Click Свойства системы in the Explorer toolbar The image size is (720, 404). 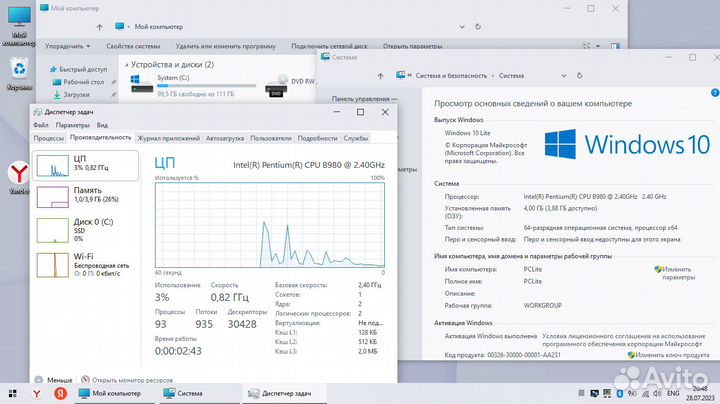coord(133,46)
